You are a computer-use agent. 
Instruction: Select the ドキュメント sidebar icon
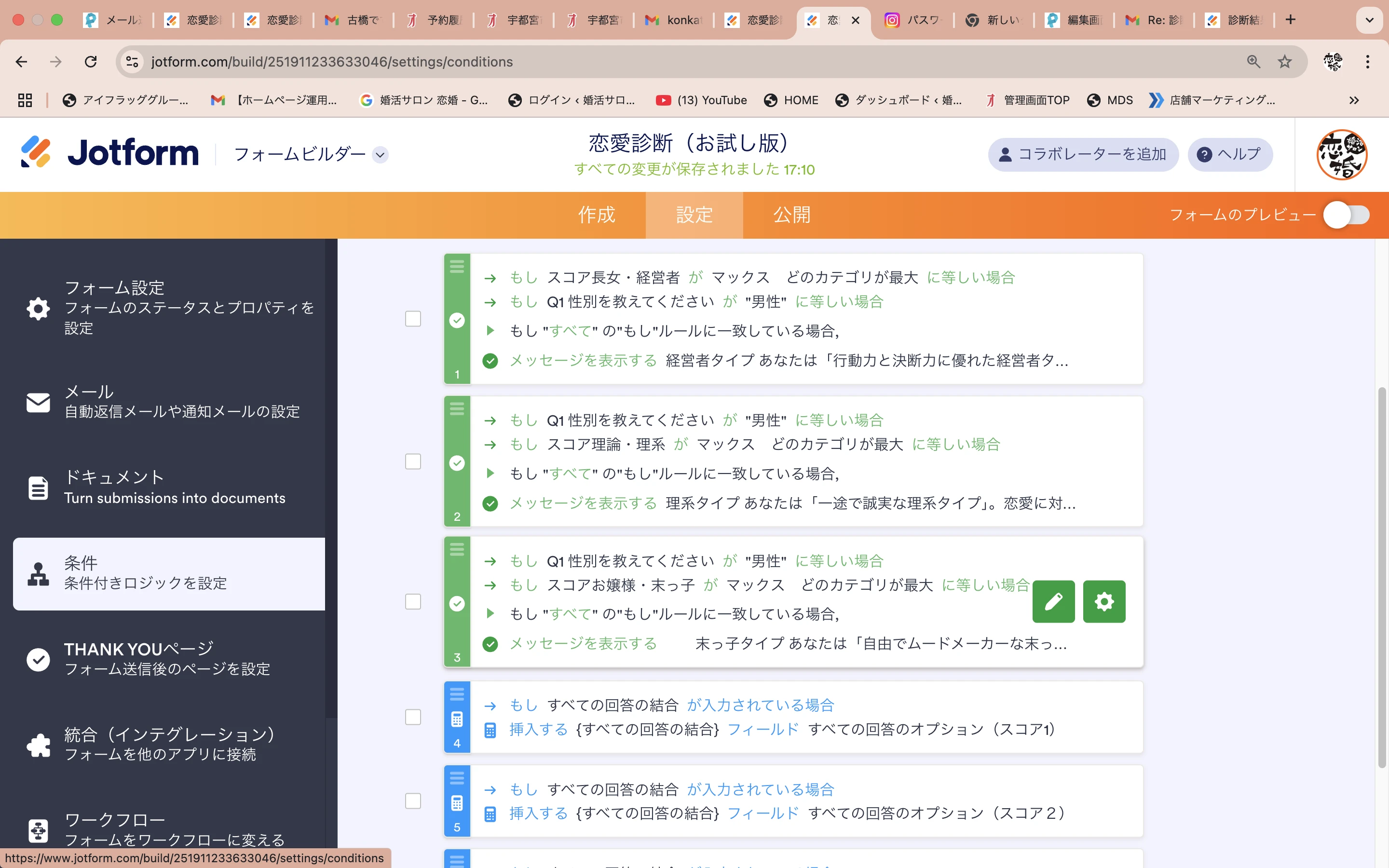pos(37,488)
